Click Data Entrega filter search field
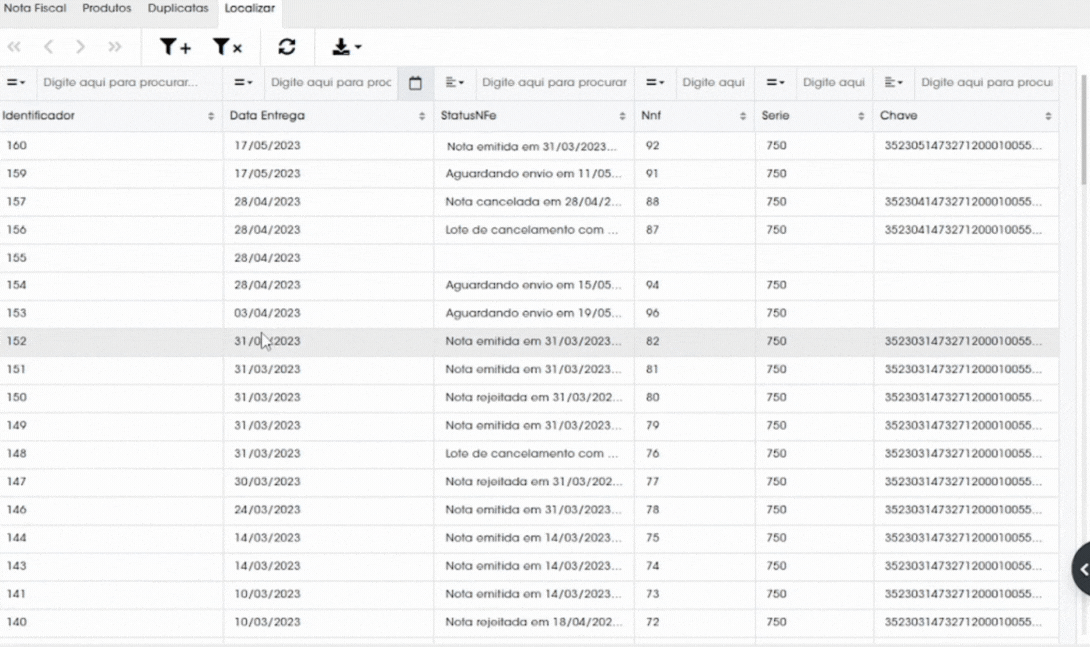 [x=331, y=83]
